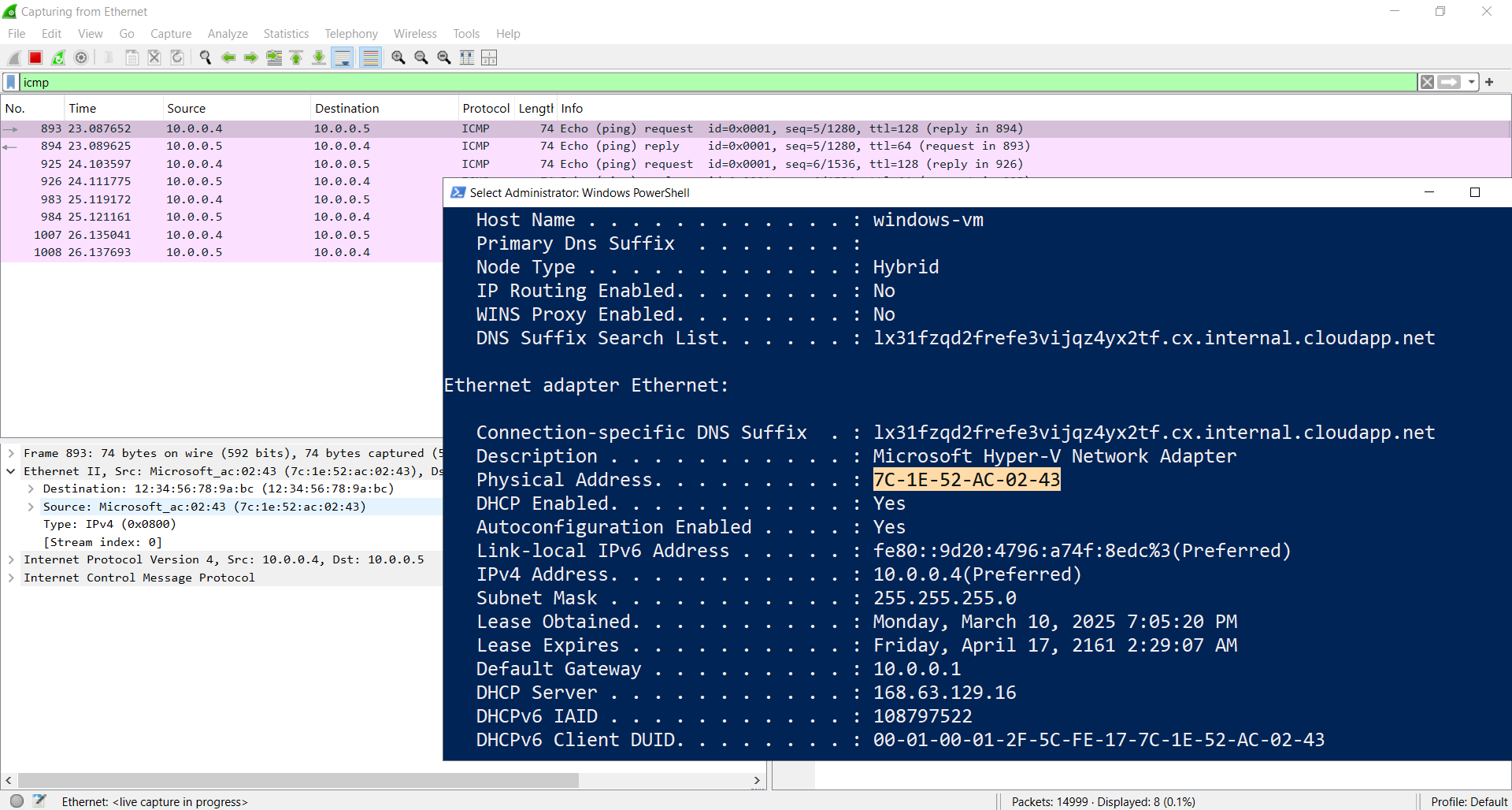Expand Internet Control Message Protocol node
Screen dimensions: 1512x810
[x=11, y=578]
